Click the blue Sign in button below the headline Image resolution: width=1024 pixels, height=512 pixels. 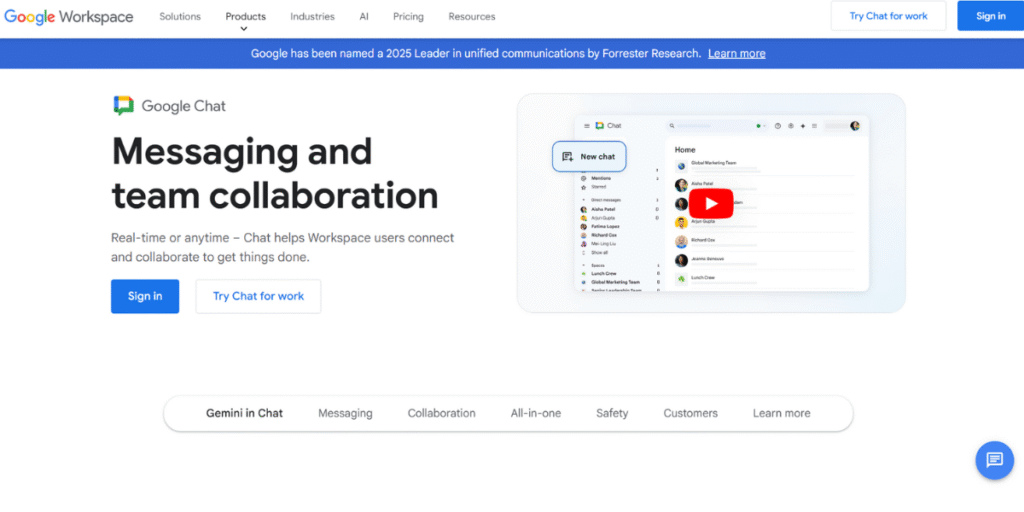point(145,296)
